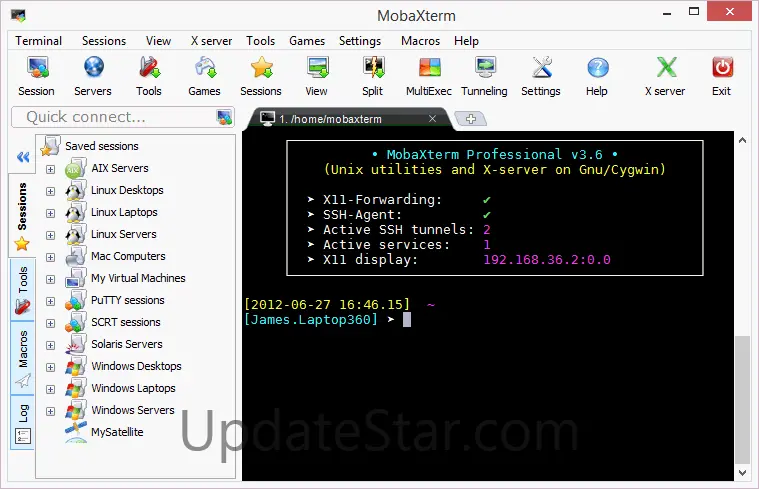
Task: Add a new terminal tab
Action: pyautogui.click(x=471, y=119)
